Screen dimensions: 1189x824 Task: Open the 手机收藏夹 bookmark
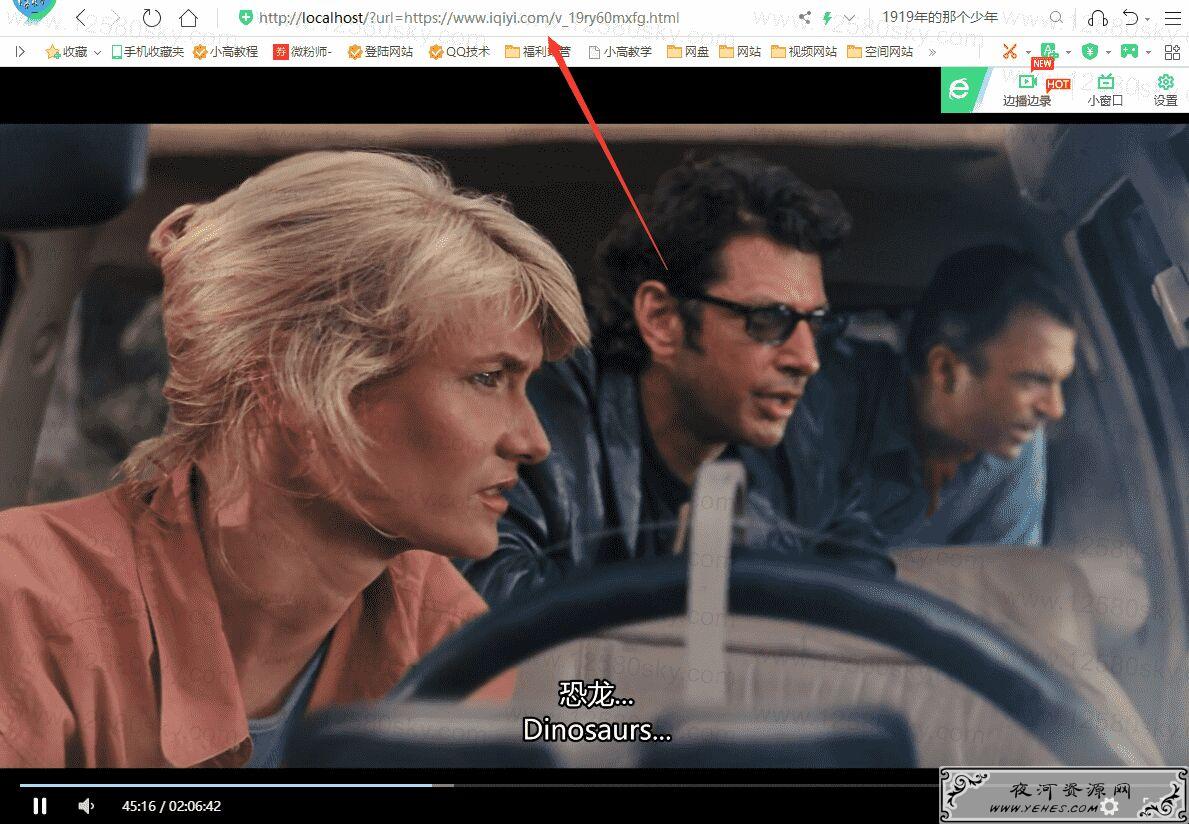(148, 52)
